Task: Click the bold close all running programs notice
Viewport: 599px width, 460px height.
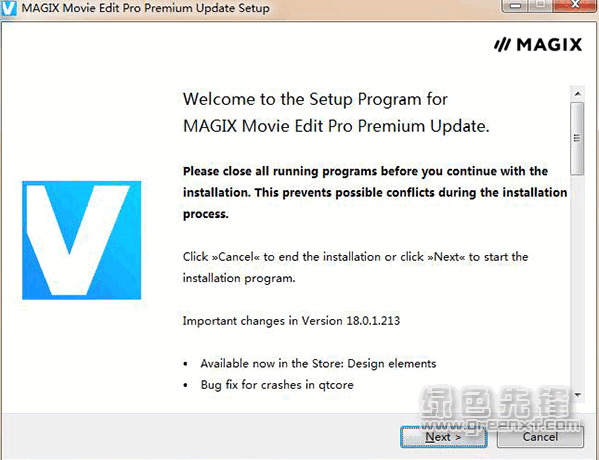Action: coord(375,193)
